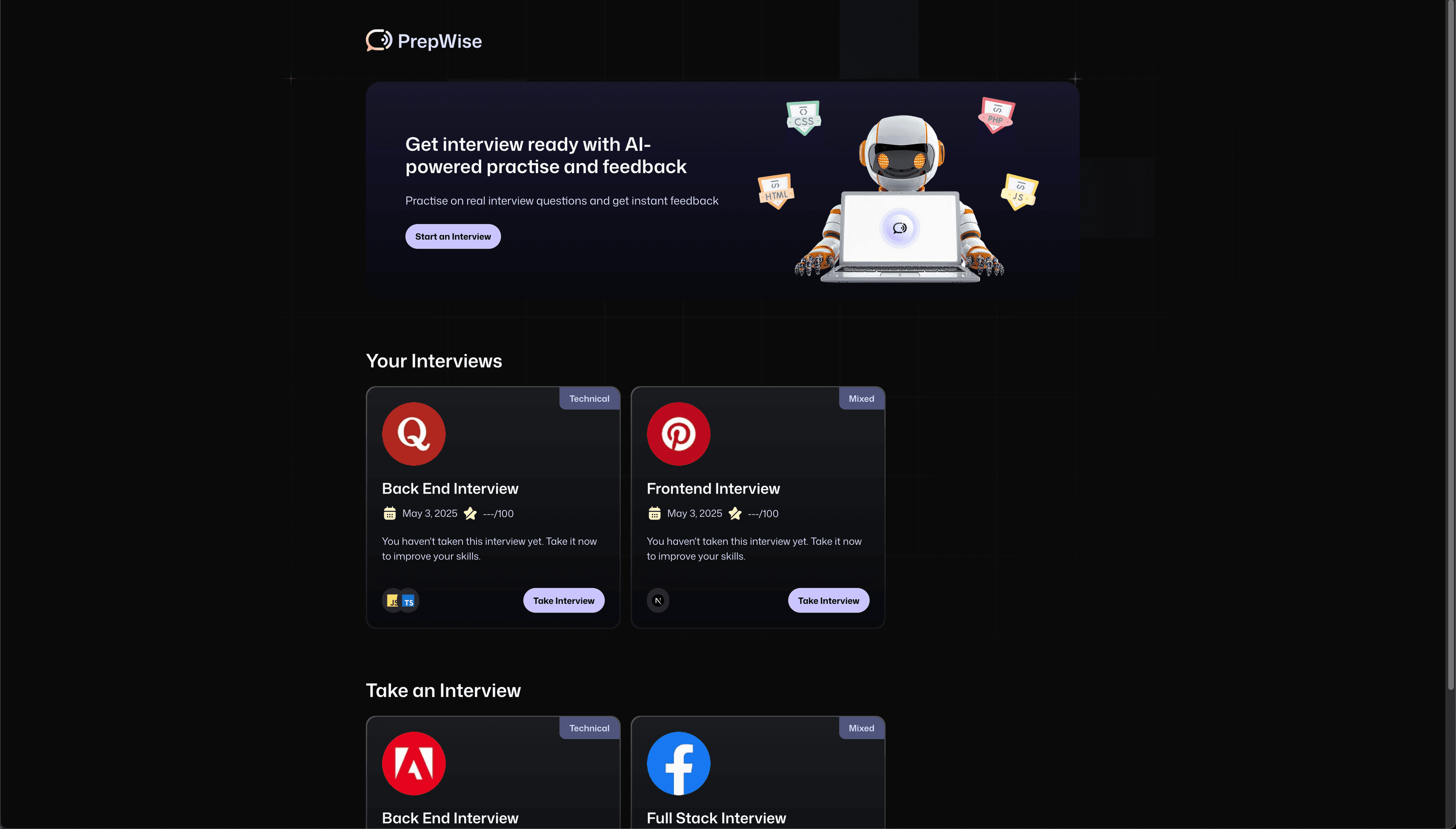Click the page vertical scrollbar thumb
The width and height of the screenshot is (1456, 829).
click(1450, 345)
